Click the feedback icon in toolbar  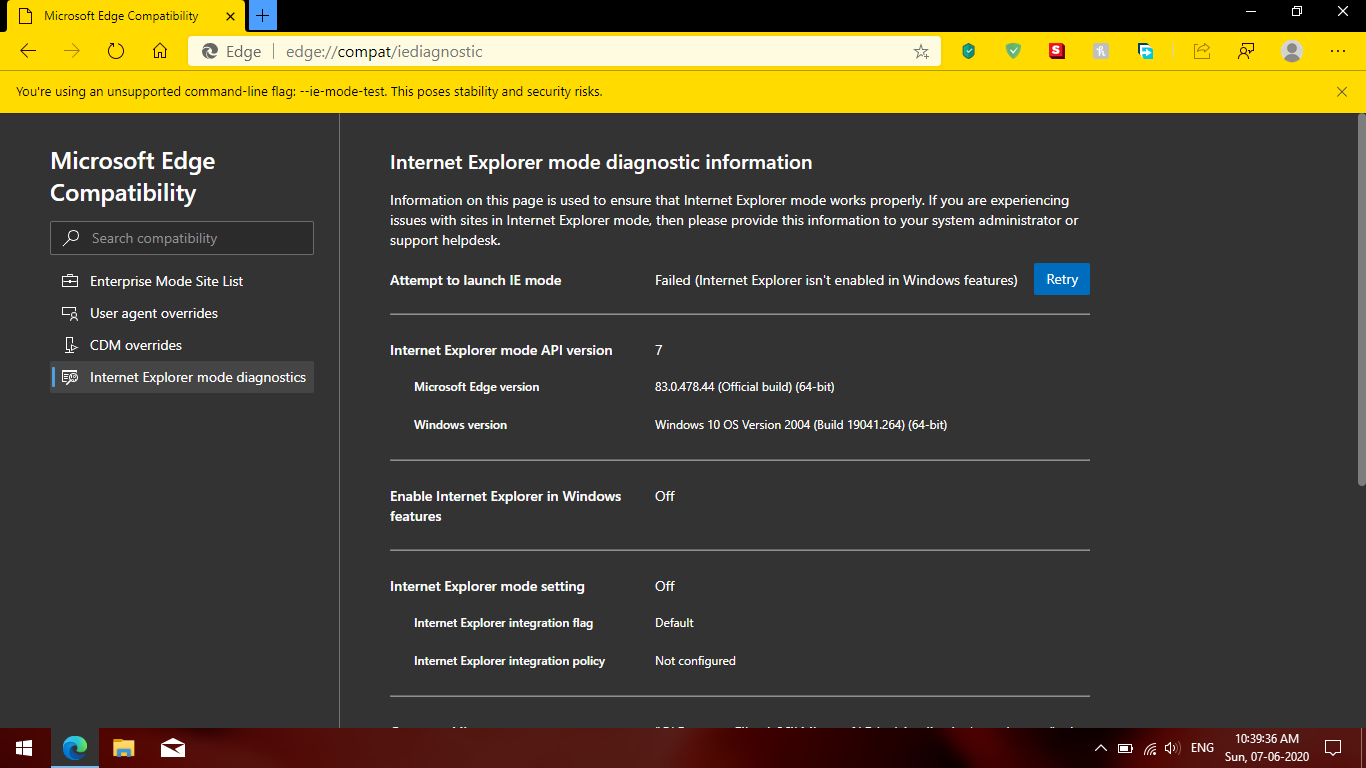tap(1246, 52)
